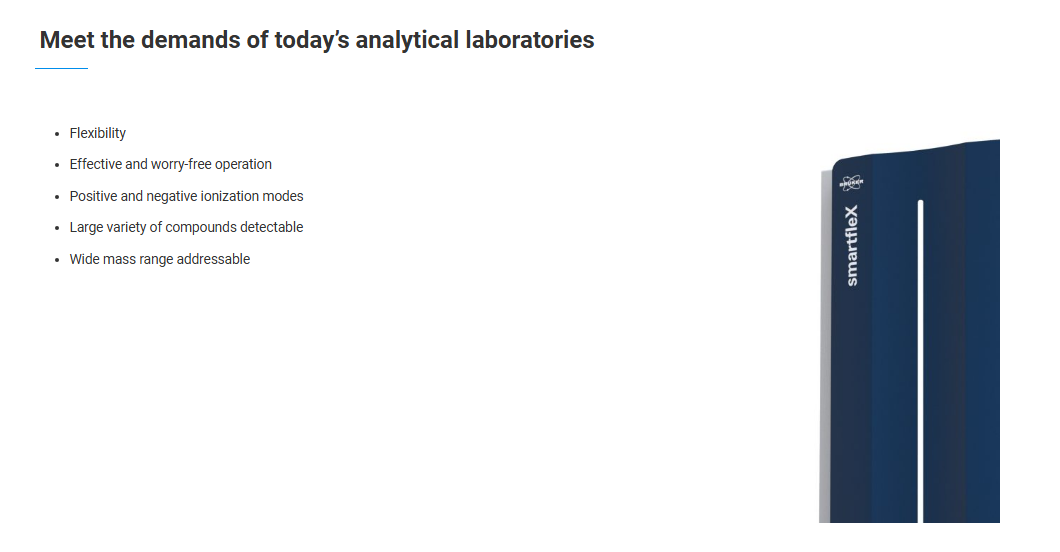Click the white vertical slot on the instrument
Screen dimensions: 1060x552
click(x=920, y=361)
